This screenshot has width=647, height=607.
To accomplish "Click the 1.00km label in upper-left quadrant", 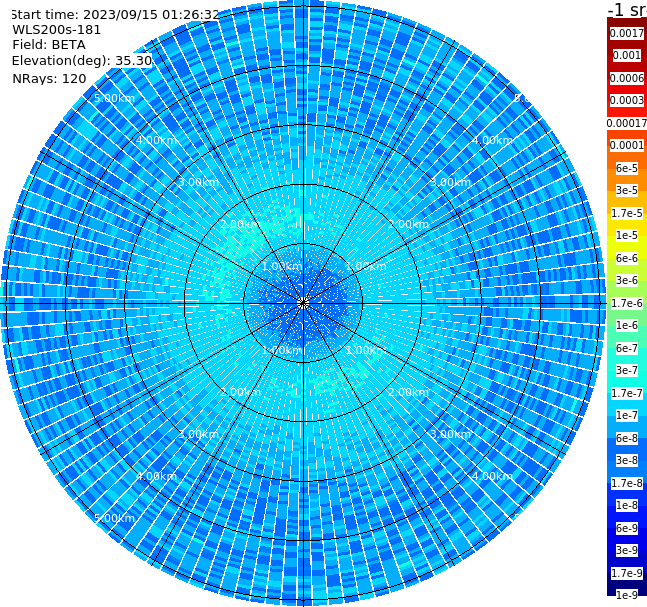I will tap(283, 266).
